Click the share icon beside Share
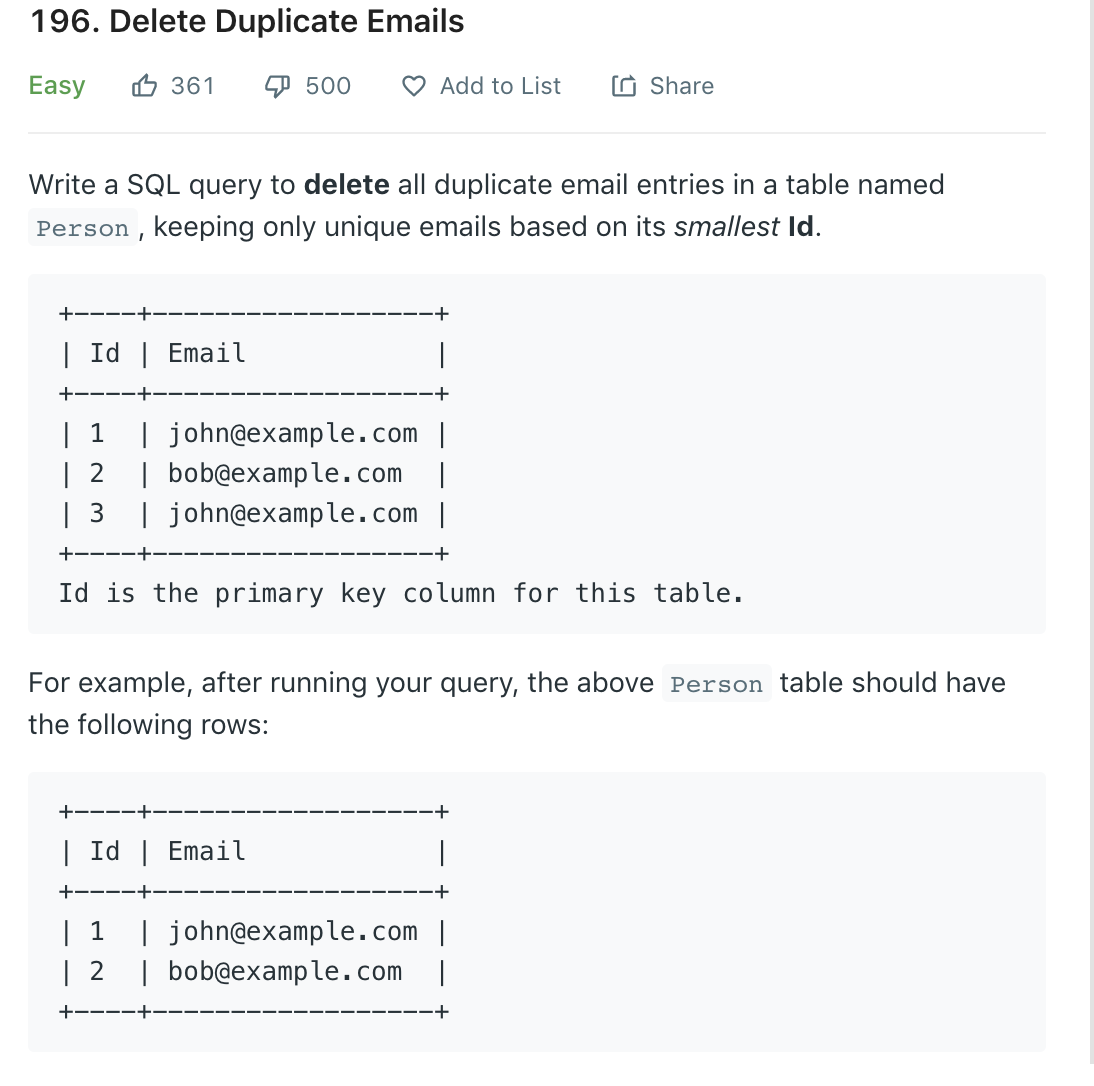Viewport: 1094px width, 1086px height. click(x=624, y=86)
